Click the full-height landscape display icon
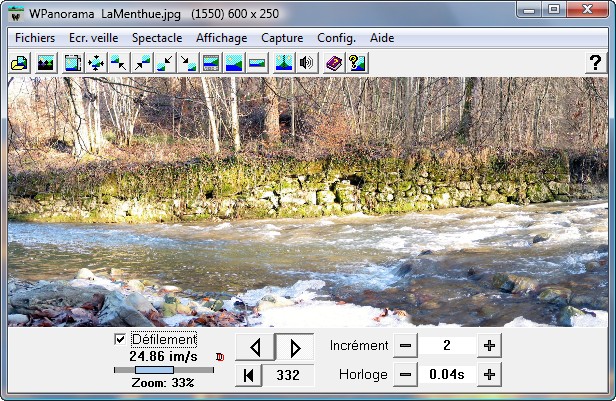616x401 pixels. (234, 63)
